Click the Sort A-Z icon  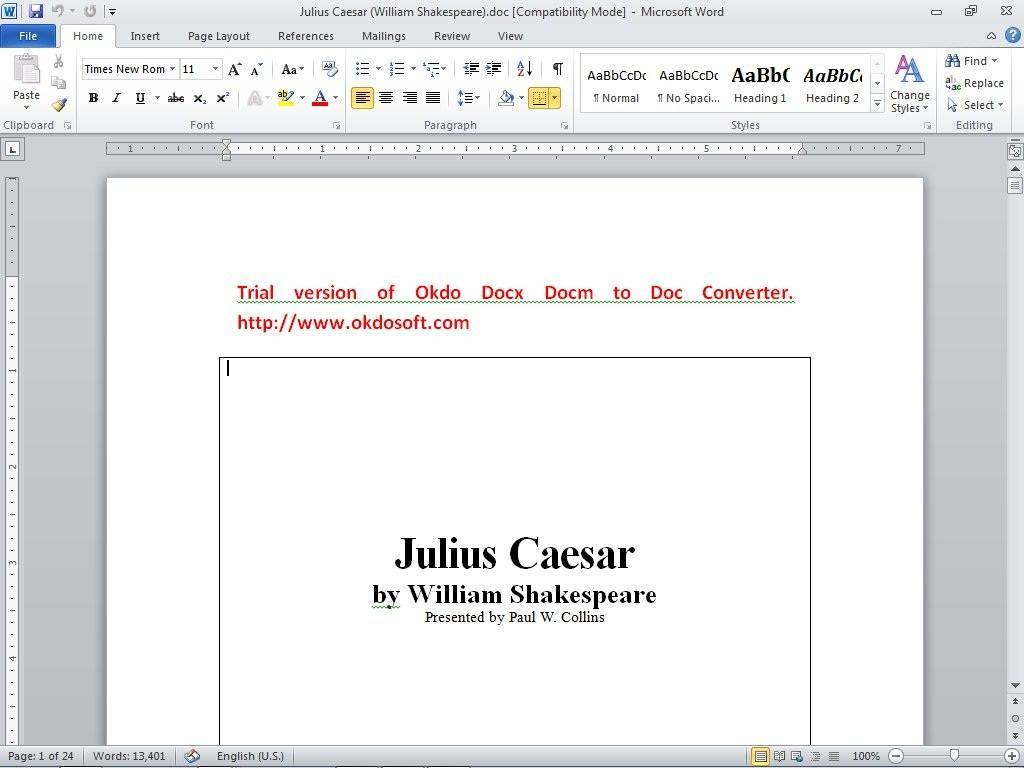(524, 69)
